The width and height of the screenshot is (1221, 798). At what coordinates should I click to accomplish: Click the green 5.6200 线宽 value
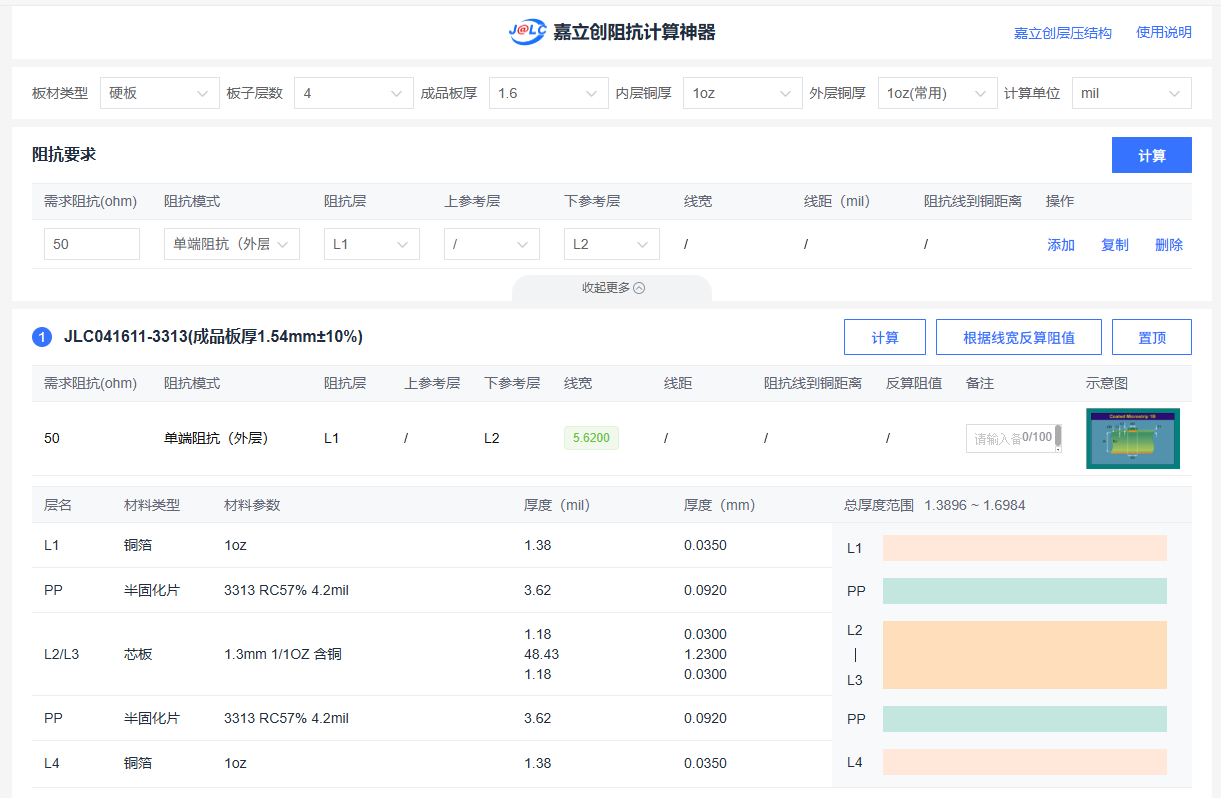coord(592,438)
